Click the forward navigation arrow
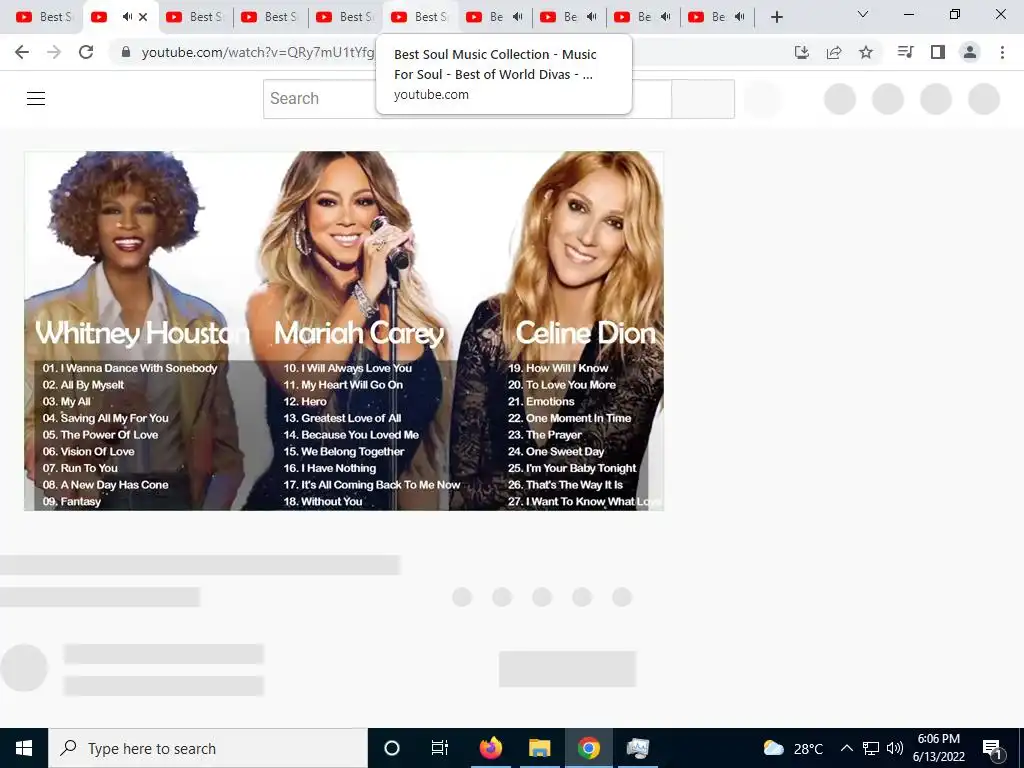This screenshot has height=768, width=1024. coord(54,52)
